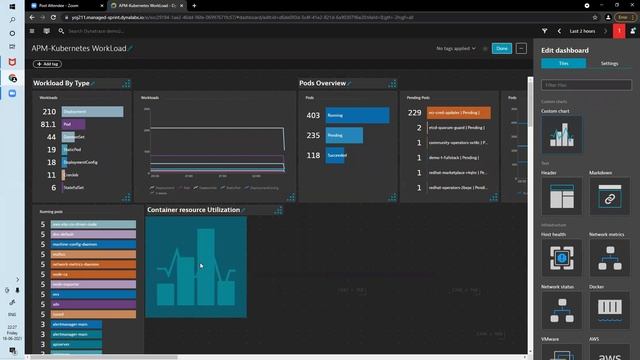Viewport: 640px width, 360px height.
Task: Select the Header tile
Action: click(562, 196)
